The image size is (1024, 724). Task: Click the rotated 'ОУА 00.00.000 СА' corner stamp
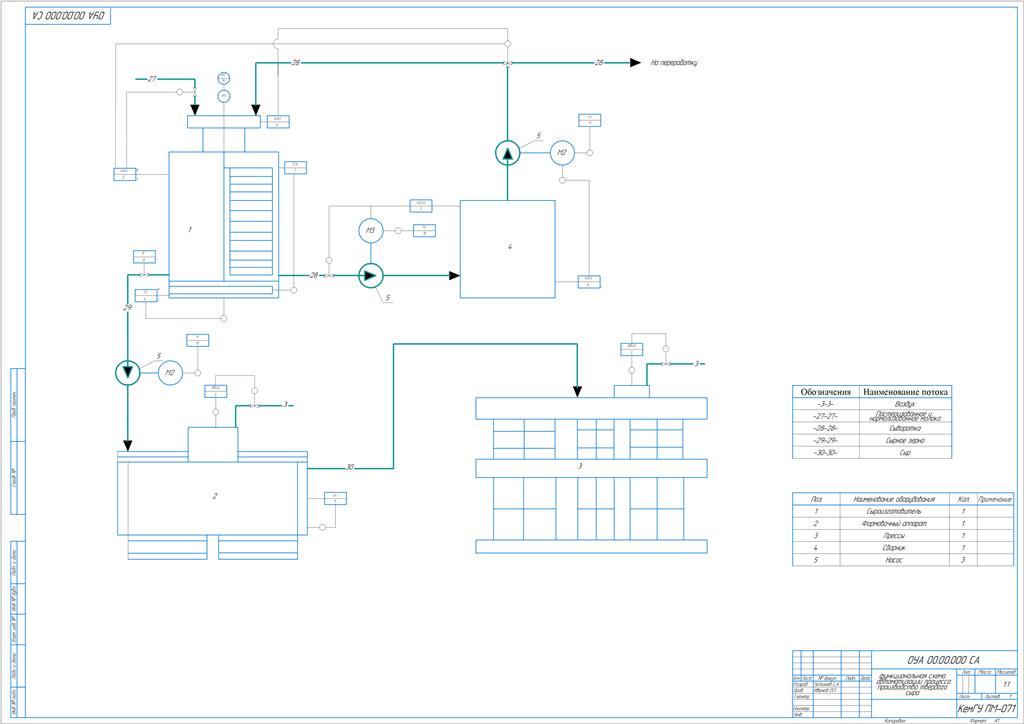pos(68,16)
